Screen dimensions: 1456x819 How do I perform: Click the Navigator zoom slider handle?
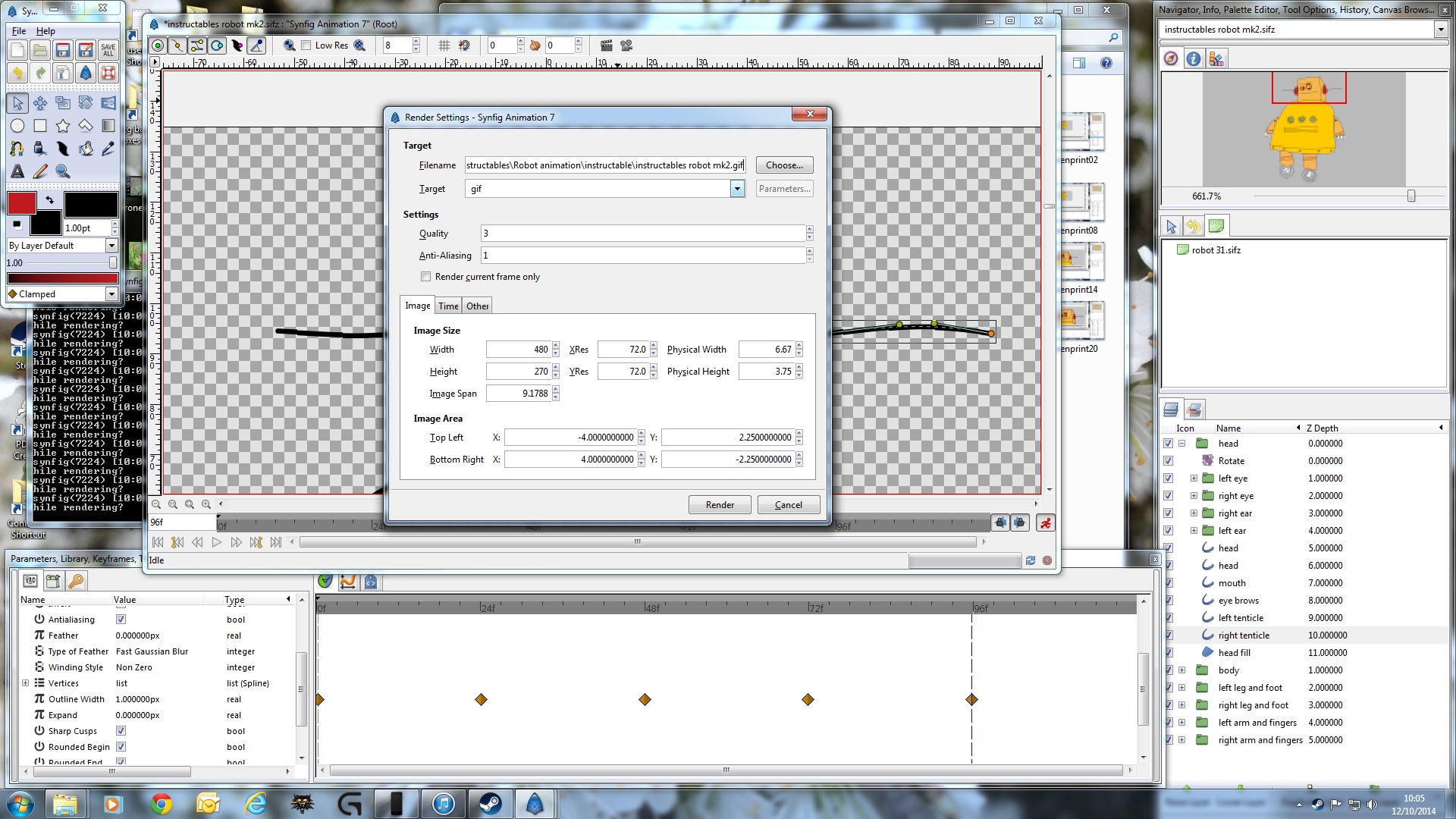[1411, 196]
